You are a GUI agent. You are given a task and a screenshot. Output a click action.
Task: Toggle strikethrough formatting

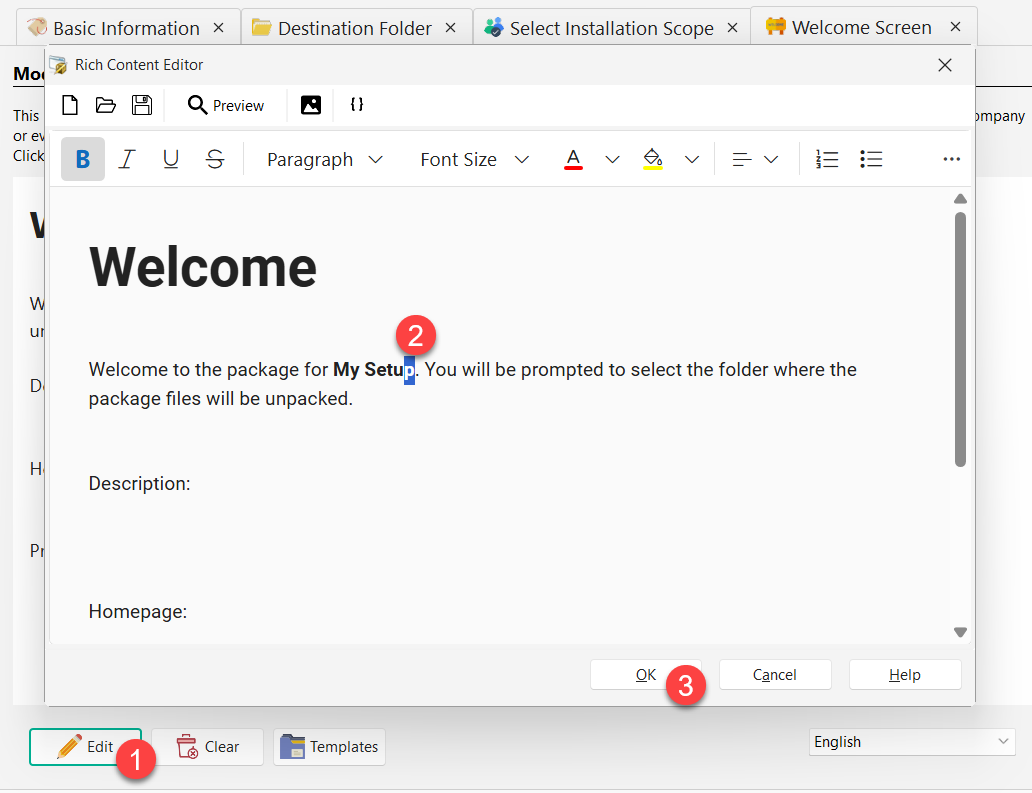[x=215, y=158]
